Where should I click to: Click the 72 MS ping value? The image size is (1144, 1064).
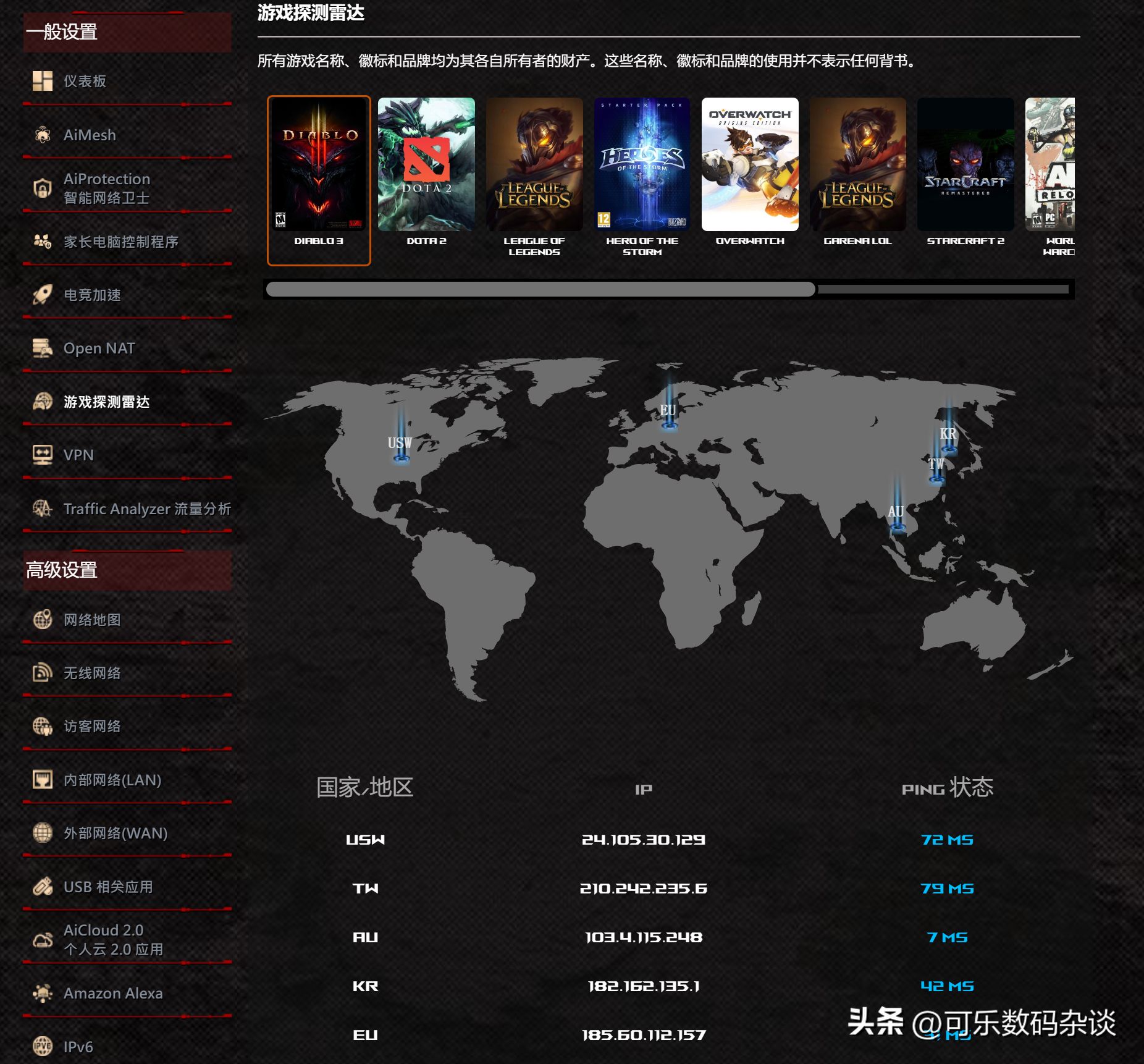[947, 840]
